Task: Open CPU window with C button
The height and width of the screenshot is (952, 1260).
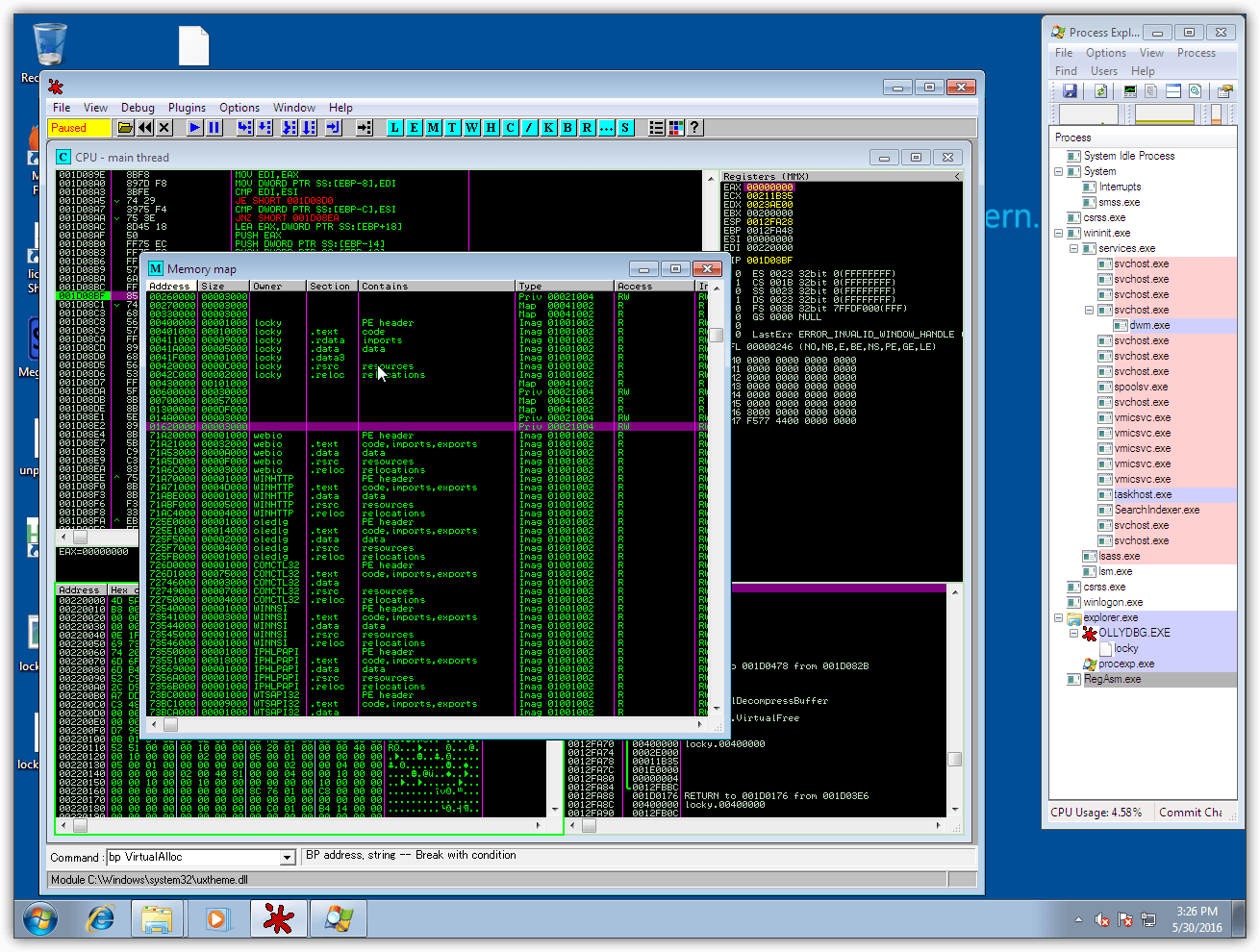Action: point(511,127)
